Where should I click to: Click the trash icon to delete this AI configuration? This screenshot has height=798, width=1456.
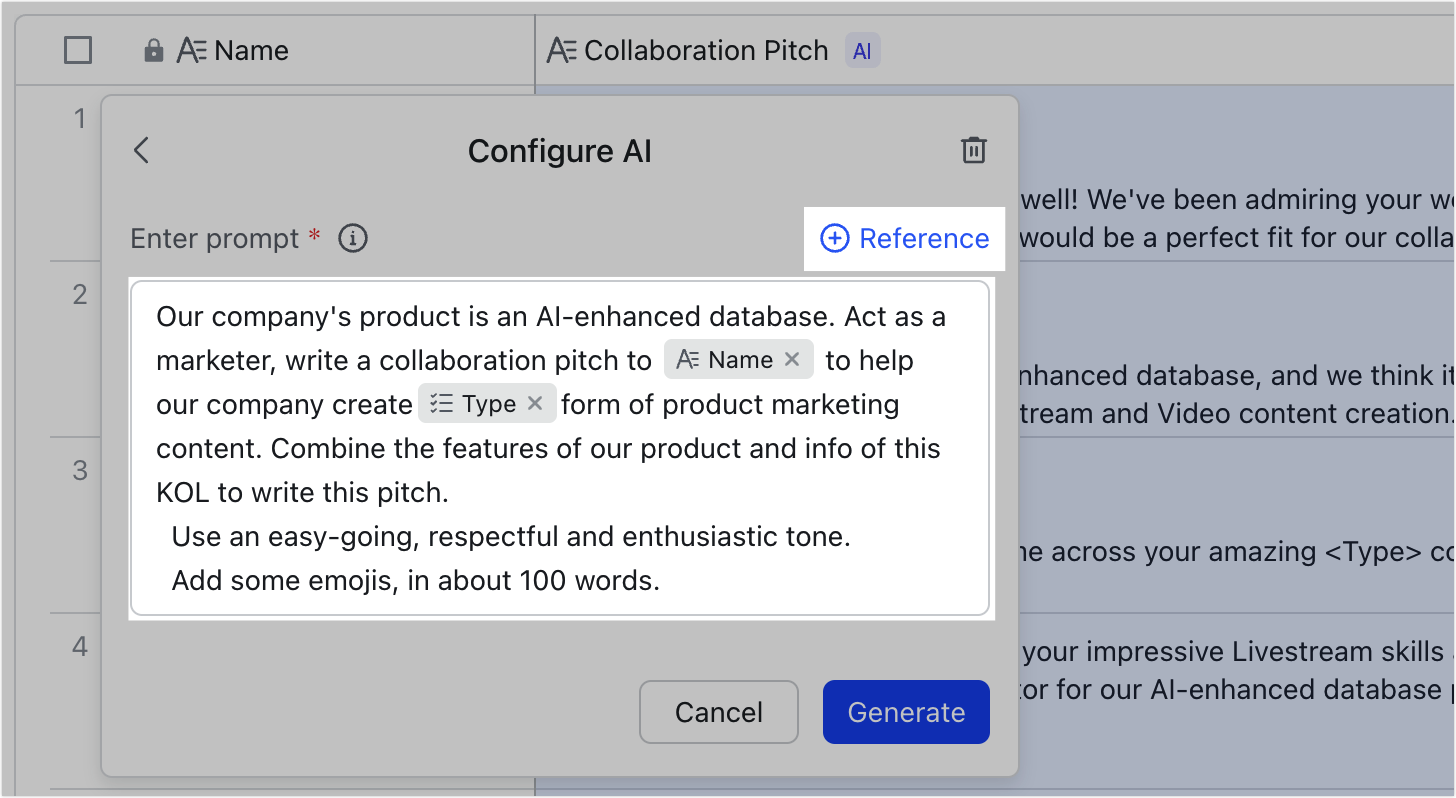pos(973,150)
